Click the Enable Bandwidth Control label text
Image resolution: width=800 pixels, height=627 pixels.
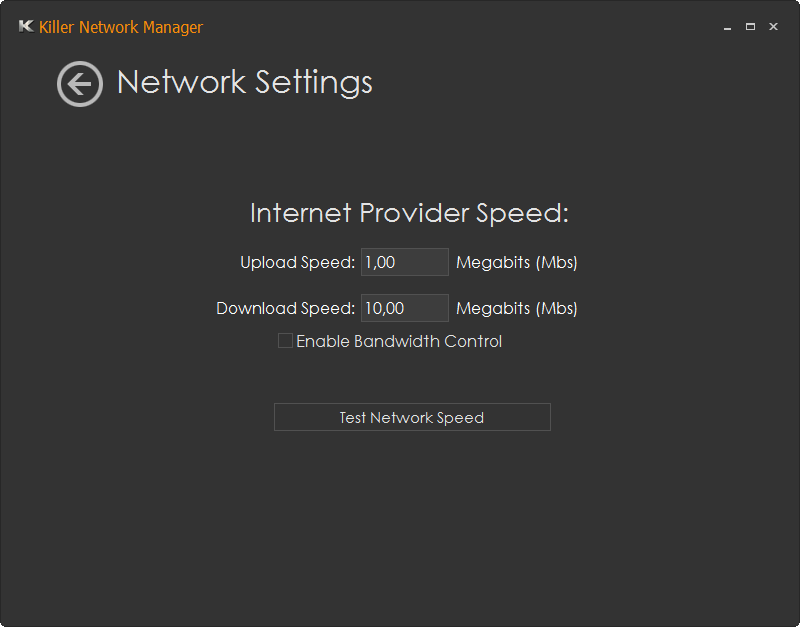click(399, 341)
